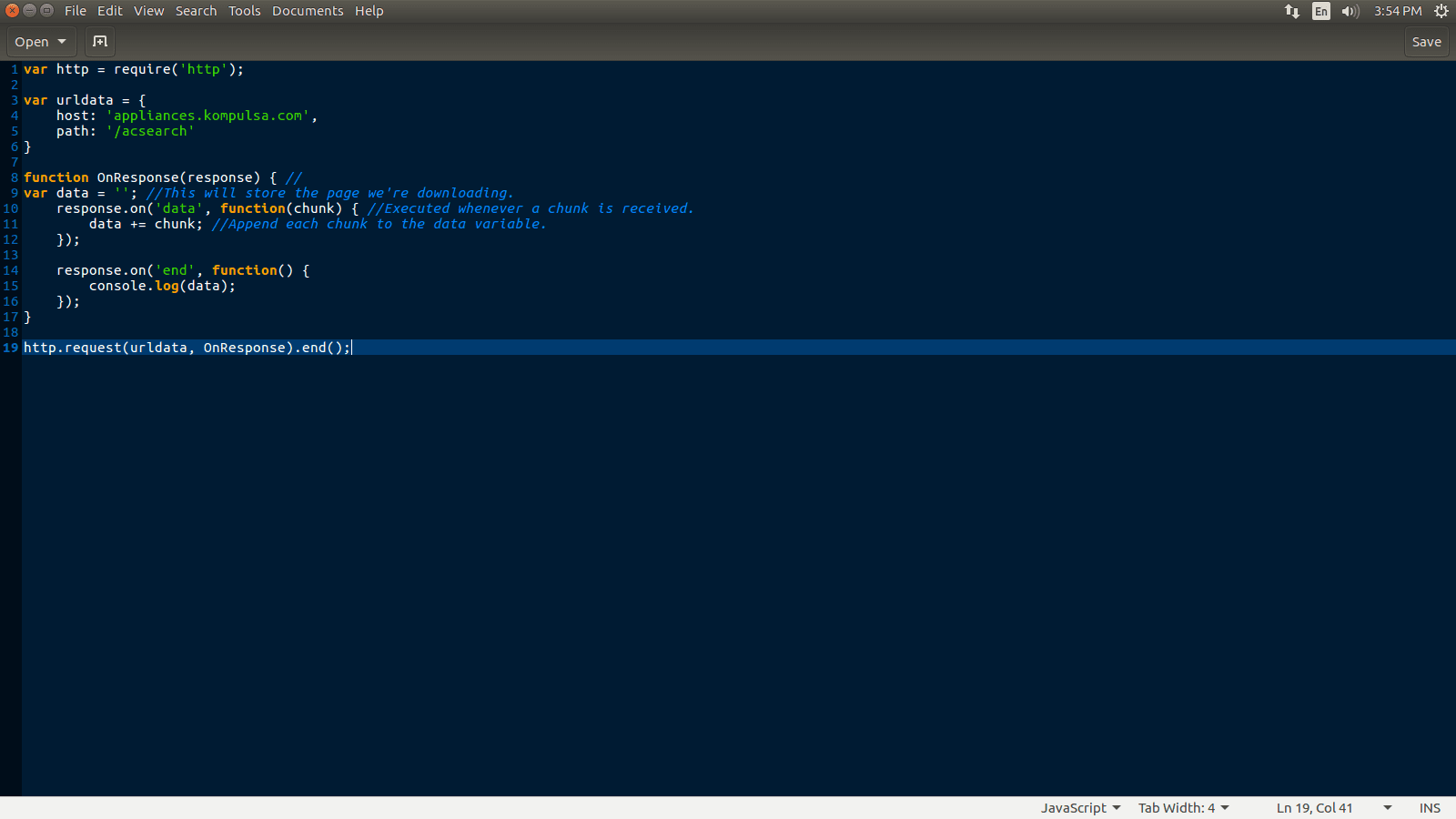The height and width of the screenshot is (819, 1456).
Task: Expand the Open recent files dropdown
Action: (62, 42)
